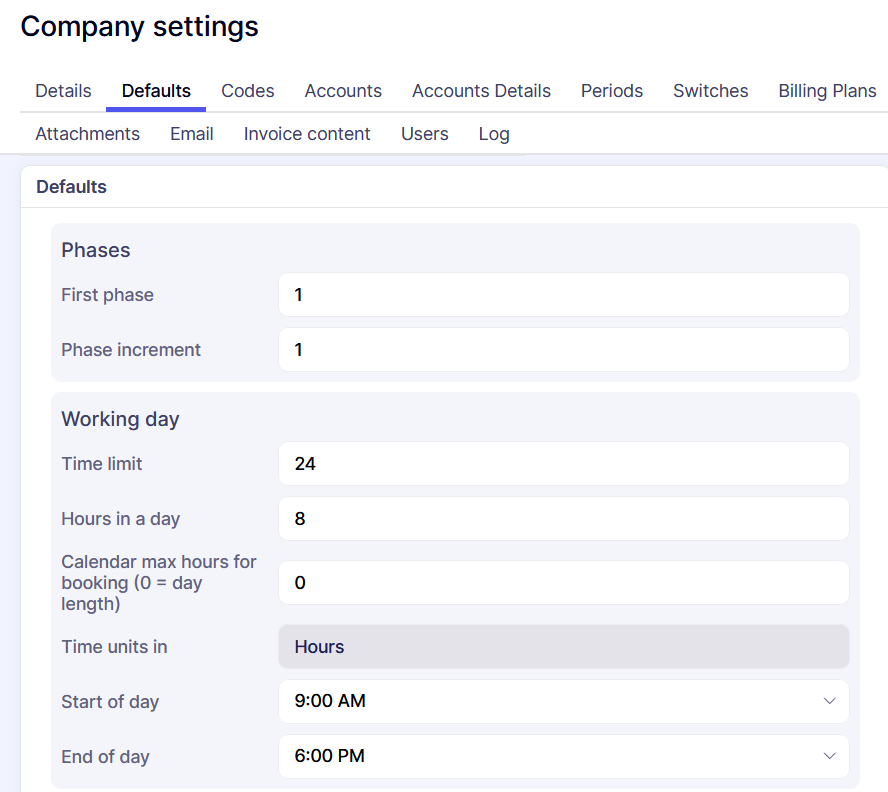
Task: Focus the Time limit field
Action: (x=563, y=464)
